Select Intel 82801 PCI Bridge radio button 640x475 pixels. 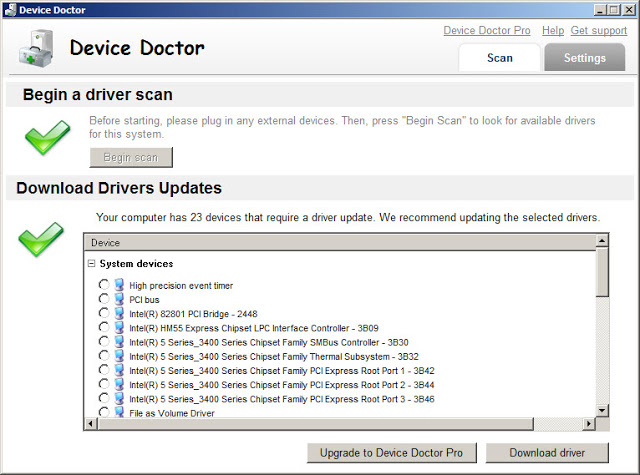[x=104, y=313]
